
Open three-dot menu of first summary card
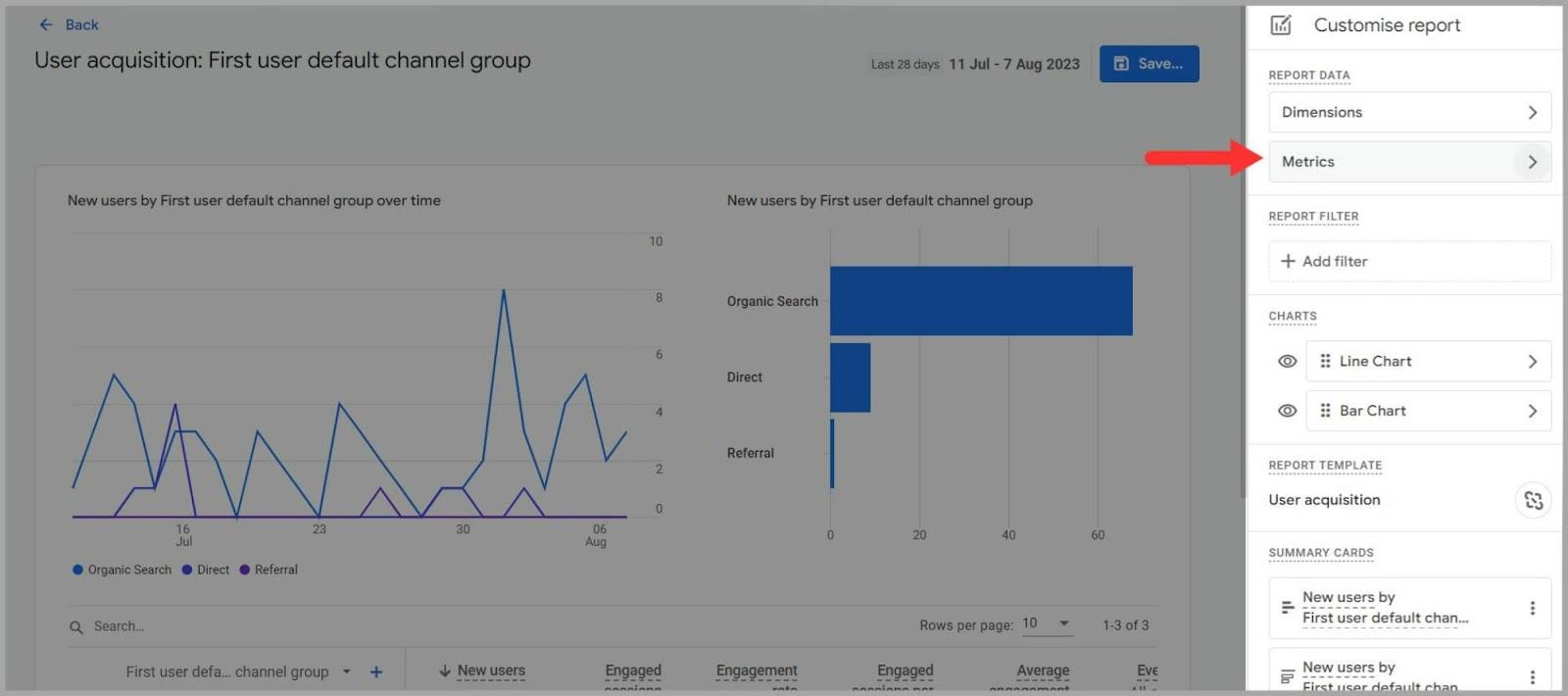point(1532,609)
